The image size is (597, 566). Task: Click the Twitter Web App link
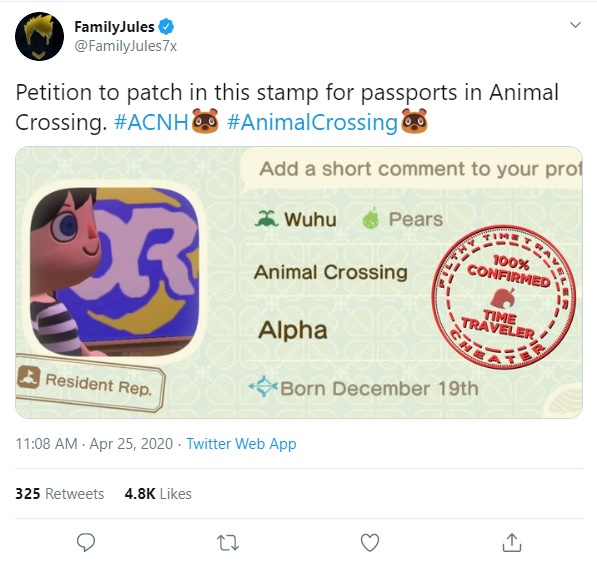click(241, 444)
